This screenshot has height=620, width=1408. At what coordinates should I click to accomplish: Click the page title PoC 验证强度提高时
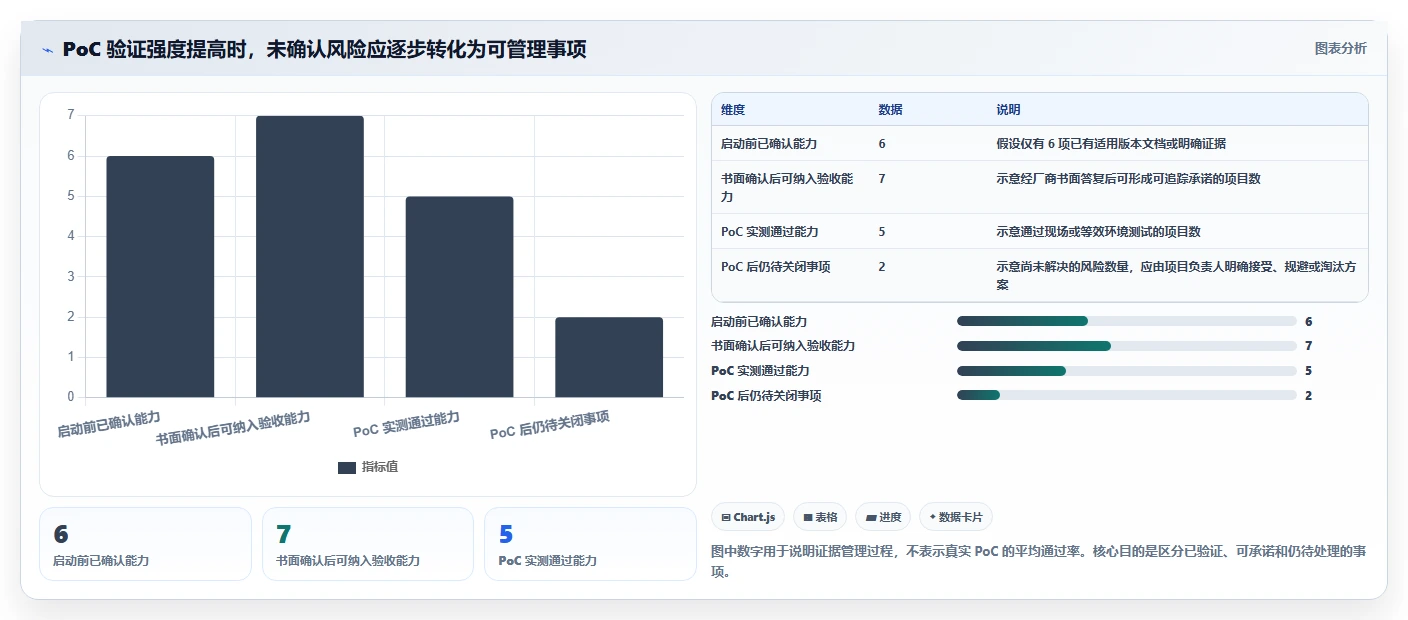[x=325, y=50]
